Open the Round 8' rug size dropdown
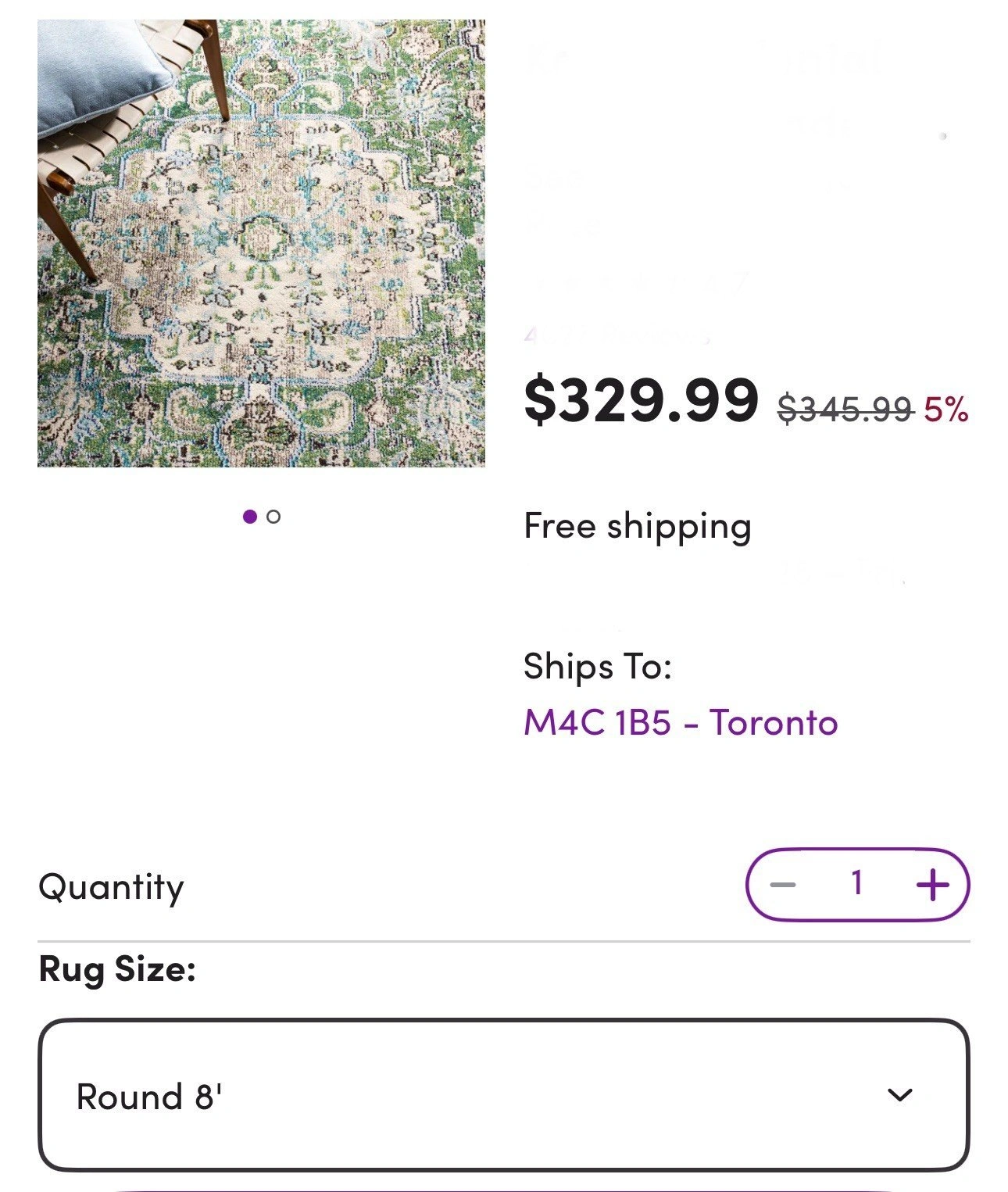Viewport: 1008px width, 1192px height. 503,1095
